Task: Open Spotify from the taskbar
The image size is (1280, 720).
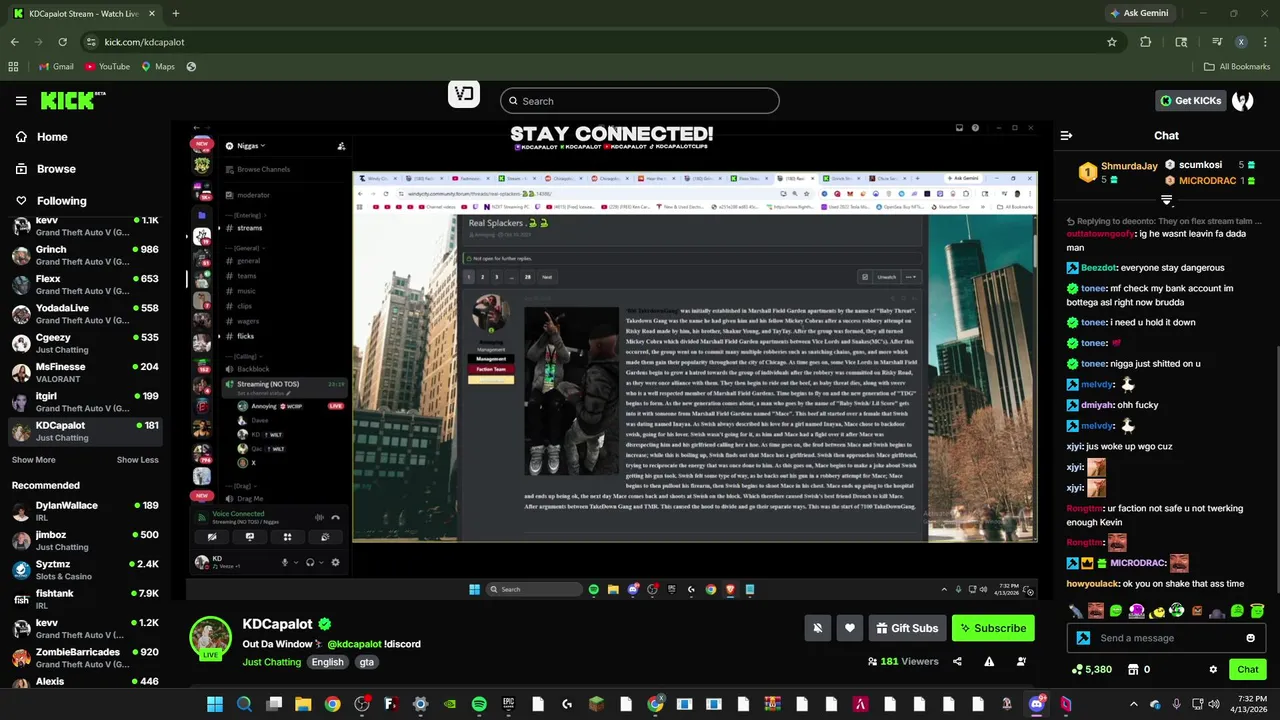Action: [479, 704]
